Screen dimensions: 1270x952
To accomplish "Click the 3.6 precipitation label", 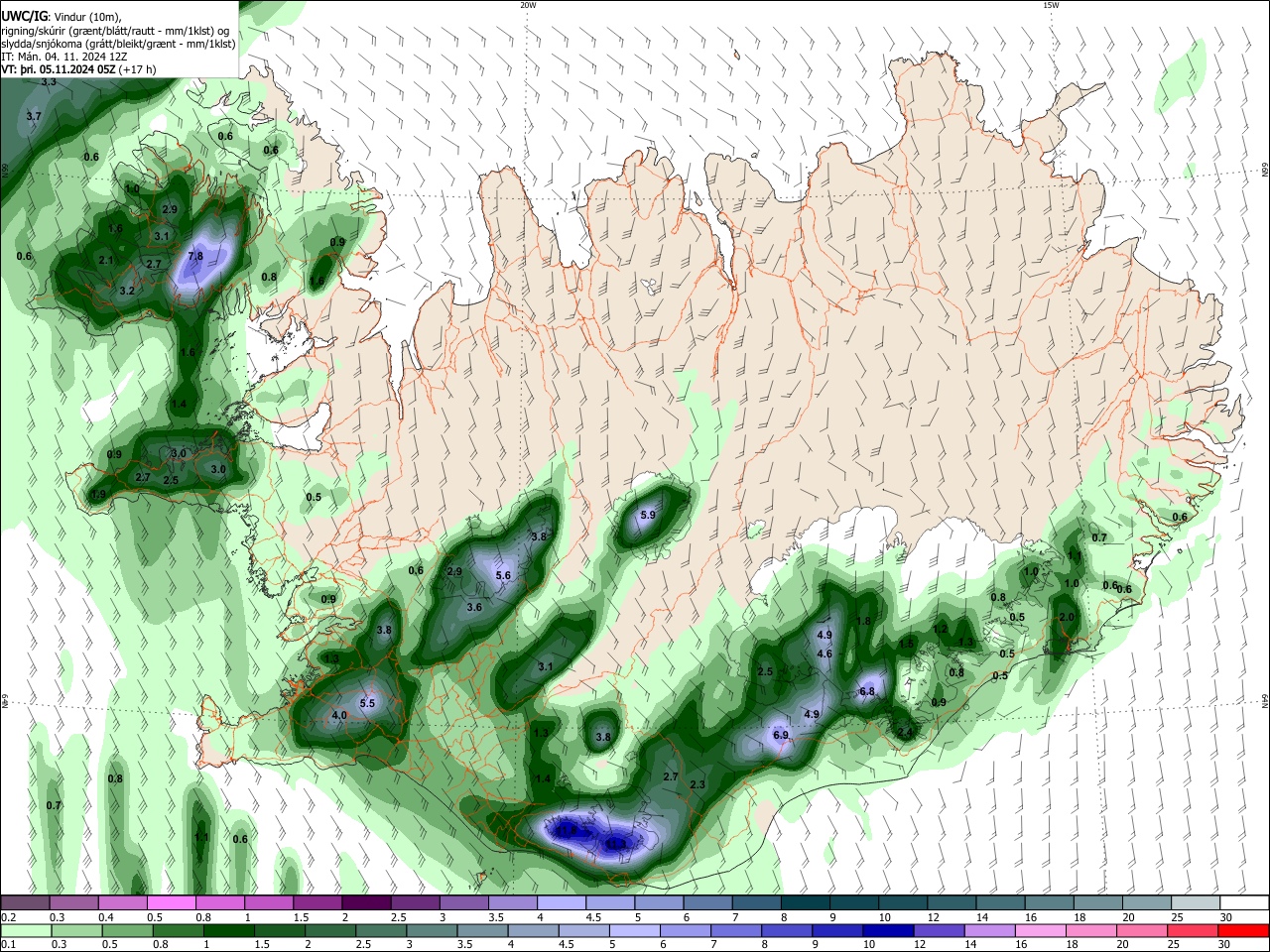I will 474,607.
